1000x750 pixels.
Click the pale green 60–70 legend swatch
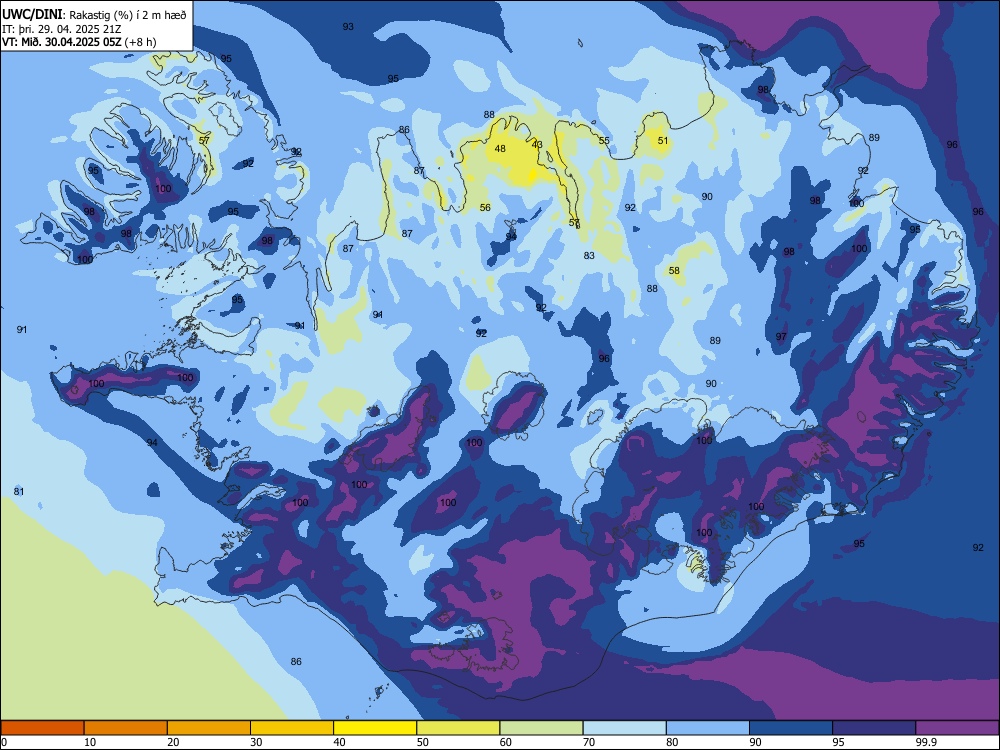click(x=541, y=728)
